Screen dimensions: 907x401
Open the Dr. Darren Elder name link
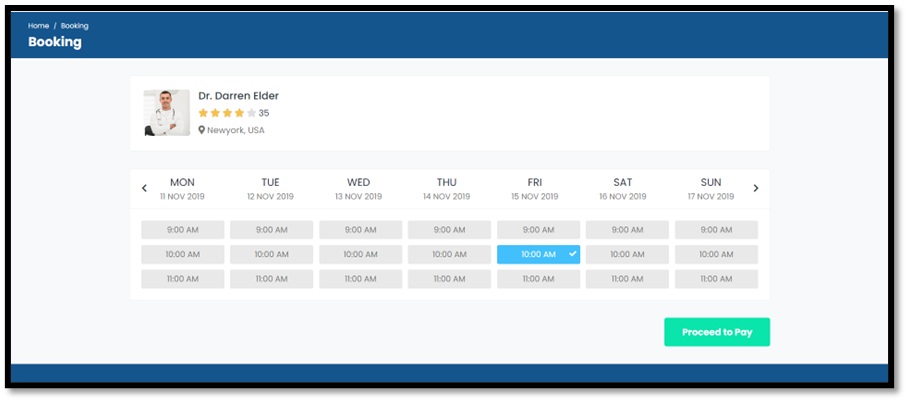coord(238,96)
